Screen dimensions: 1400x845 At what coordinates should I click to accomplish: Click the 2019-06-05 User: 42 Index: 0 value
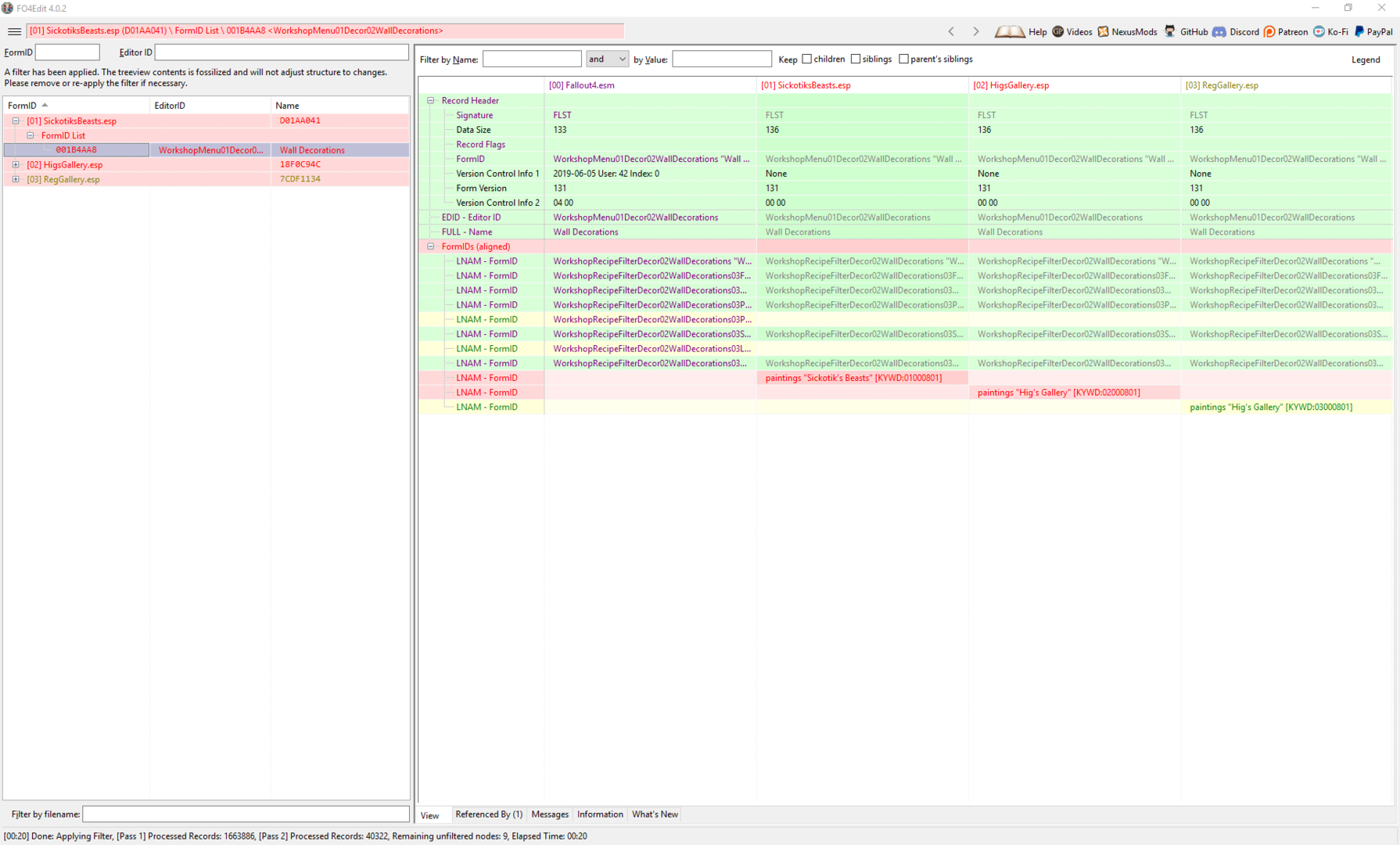click(605, 174)
